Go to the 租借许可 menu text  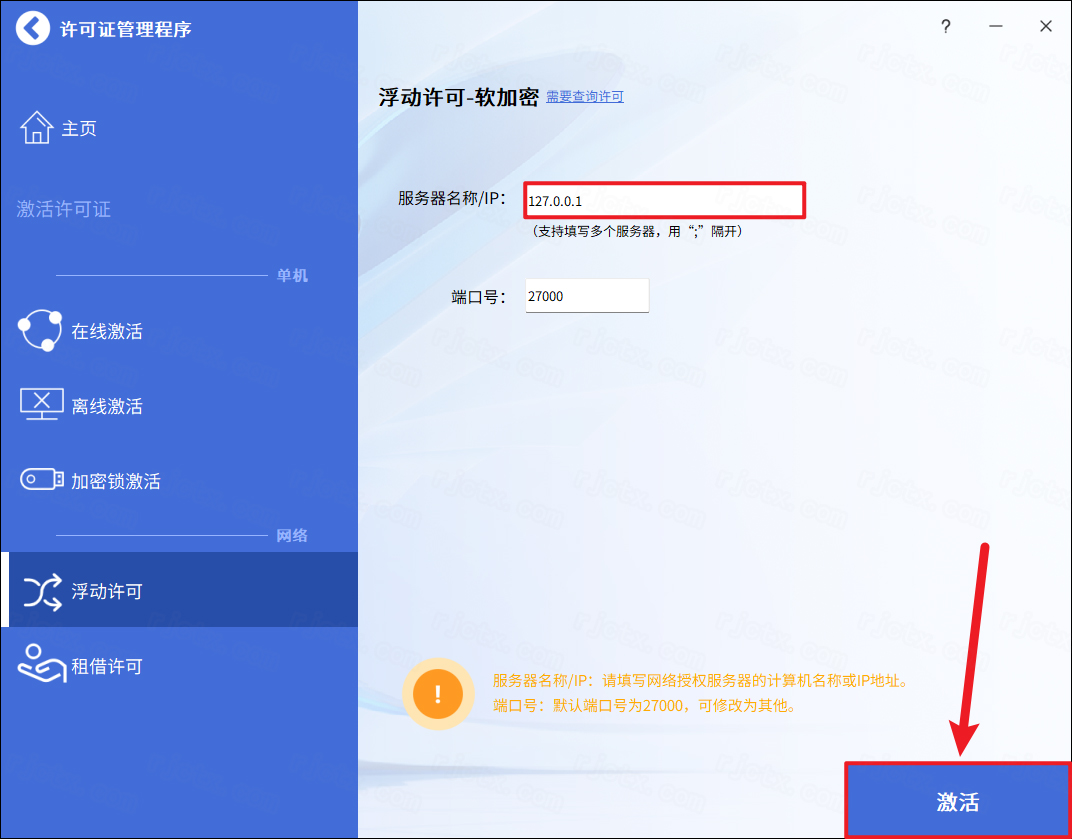[107, 667]
